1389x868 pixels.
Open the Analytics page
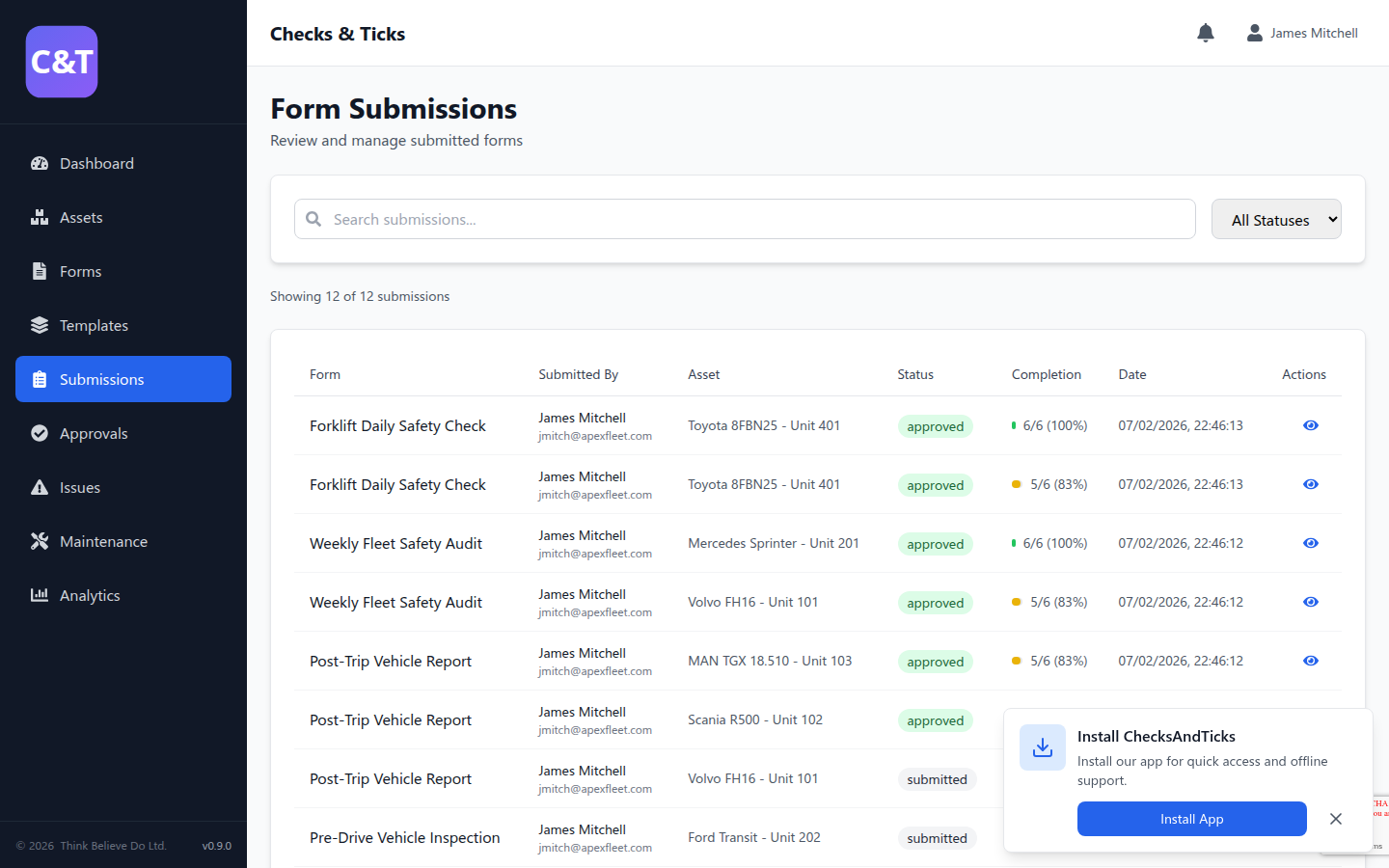click(91, 595)
